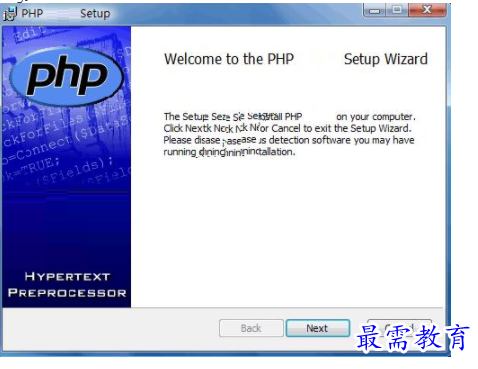
Task: Click 'or Cancel to exit the Setup Wizard.' text
Action: (336, 128)
